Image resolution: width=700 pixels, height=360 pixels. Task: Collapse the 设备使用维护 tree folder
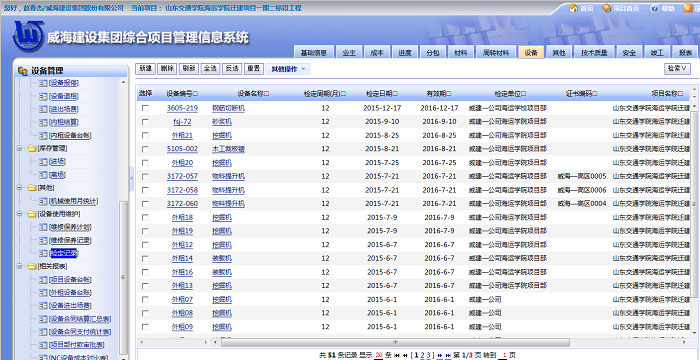point(20,214)
